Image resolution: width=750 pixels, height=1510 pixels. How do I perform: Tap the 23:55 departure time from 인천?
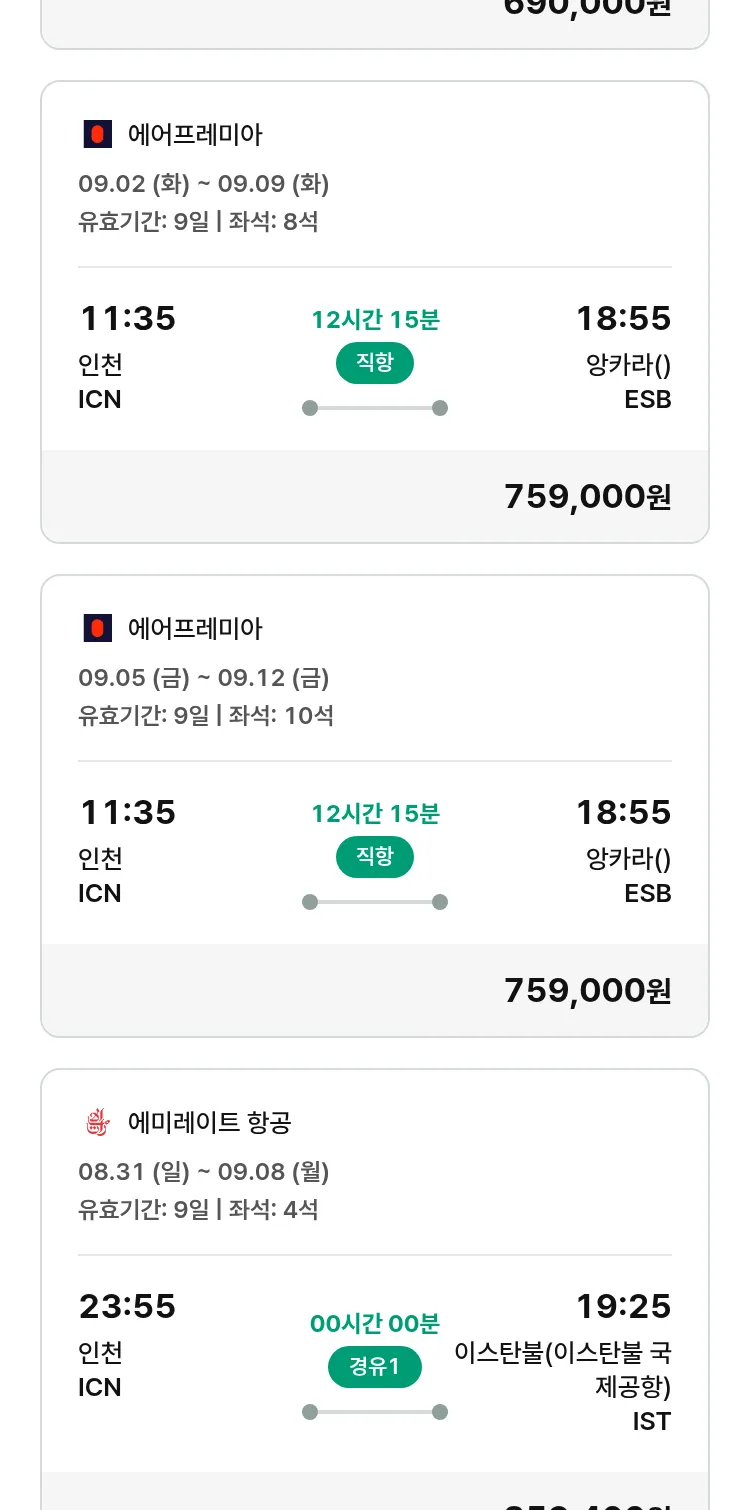click(x=127, y=1307)
